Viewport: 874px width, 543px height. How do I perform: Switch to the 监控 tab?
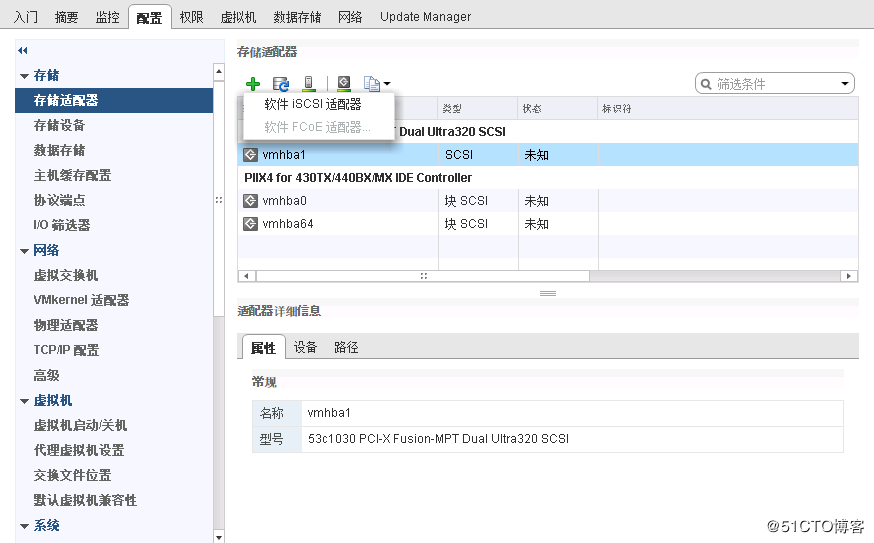tap(108, 17)
